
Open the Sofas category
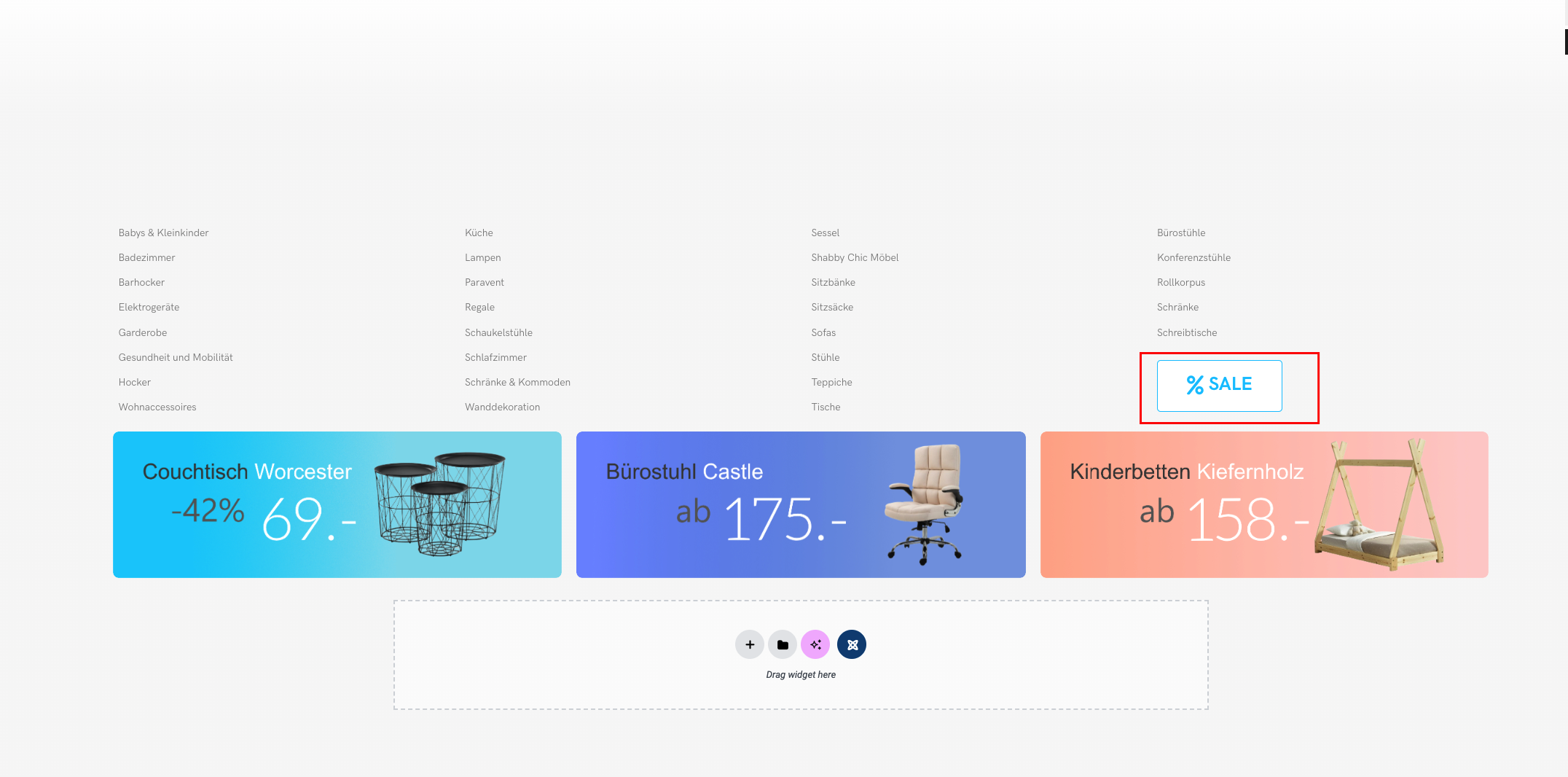tap(823, 332)
